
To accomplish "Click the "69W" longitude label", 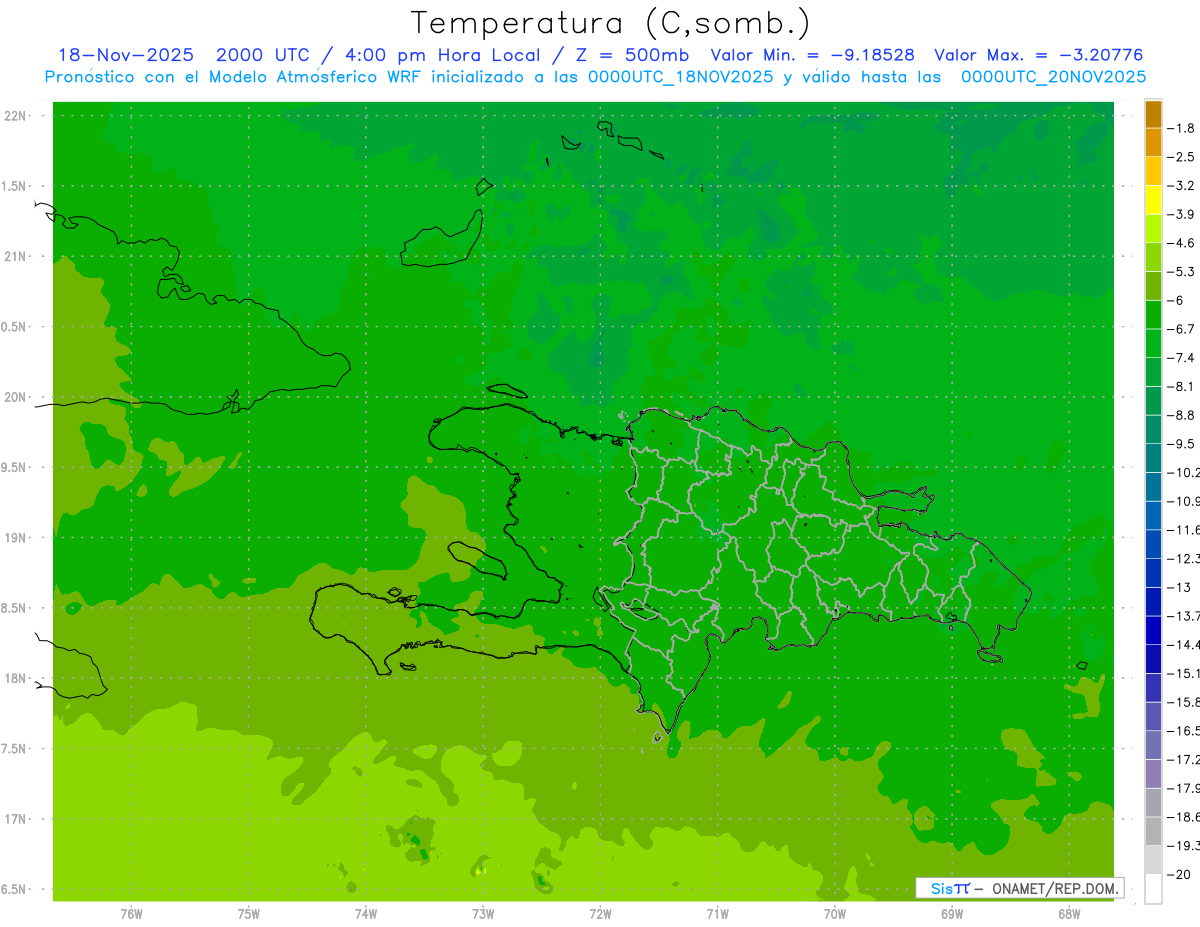I will [952, 914].
